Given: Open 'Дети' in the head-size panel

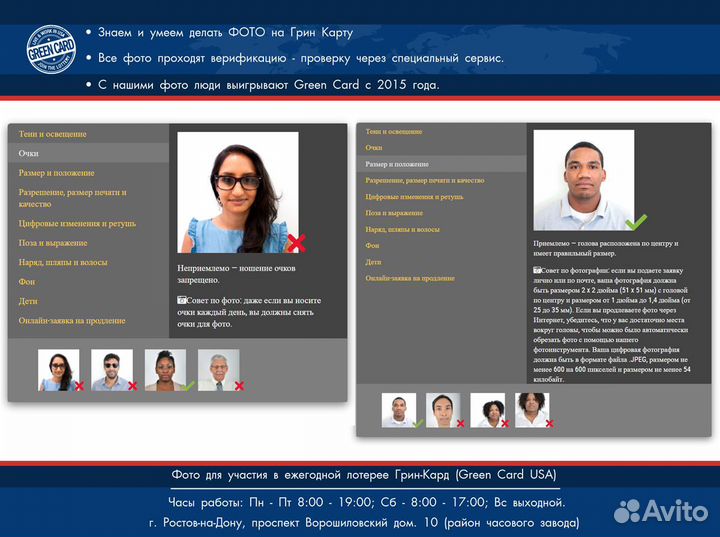Looking at the screenshot, I should coord(373,262).
